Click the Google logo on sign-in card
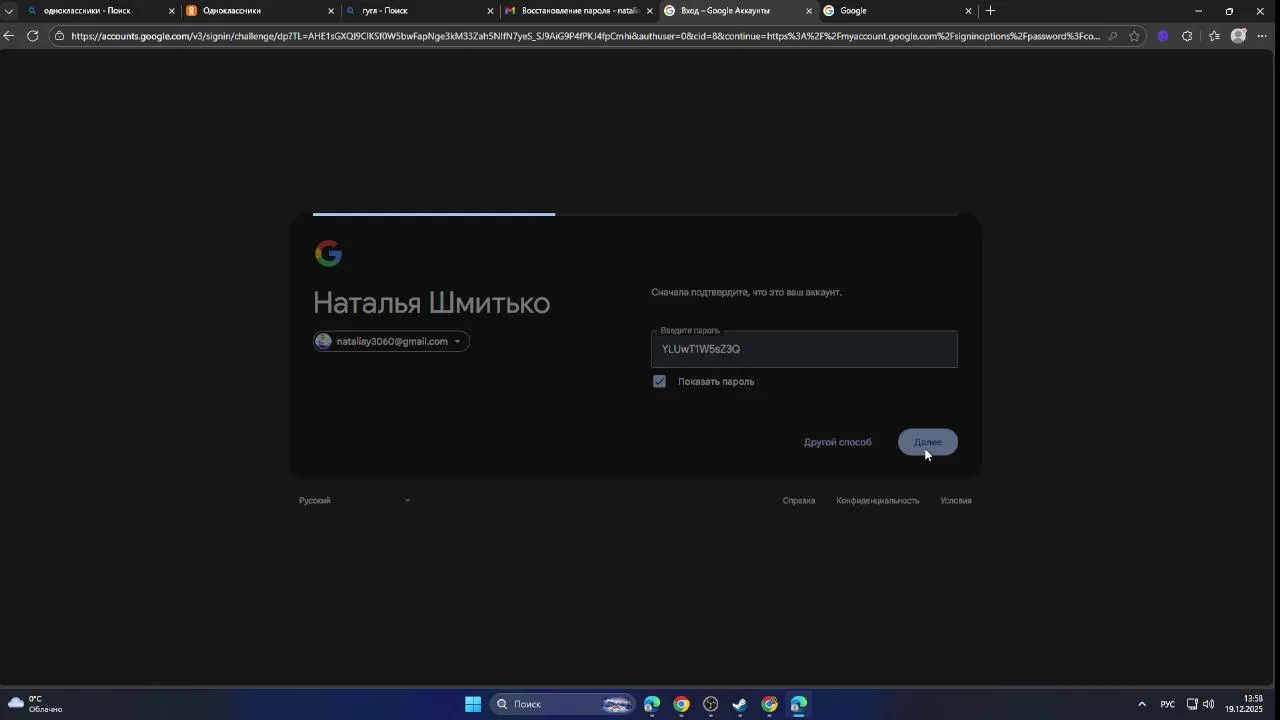This screenshot has height=720, width=1280. (328, 254)
